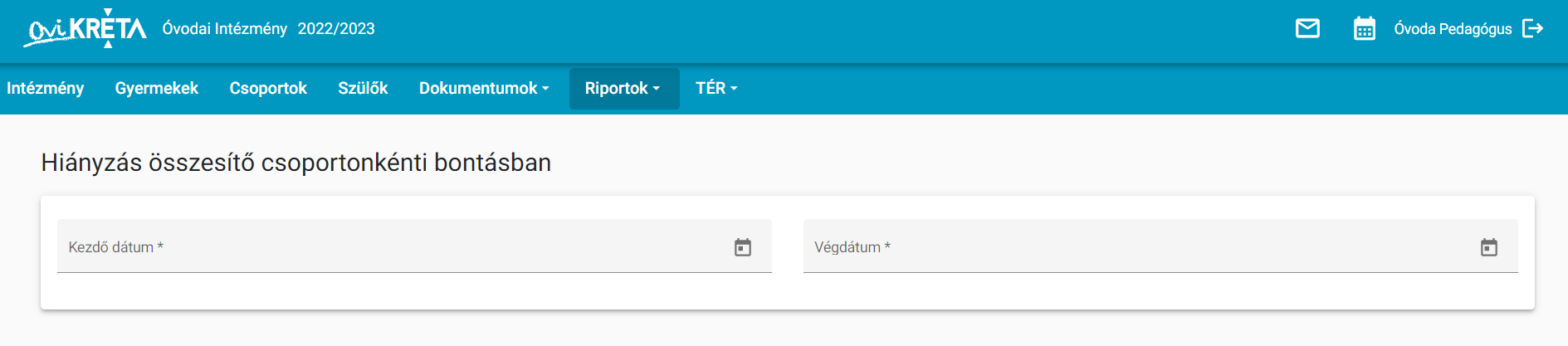1568x346 pixels.
Task: Select the Csoportok menu item
Action: (x=268, y=88)
